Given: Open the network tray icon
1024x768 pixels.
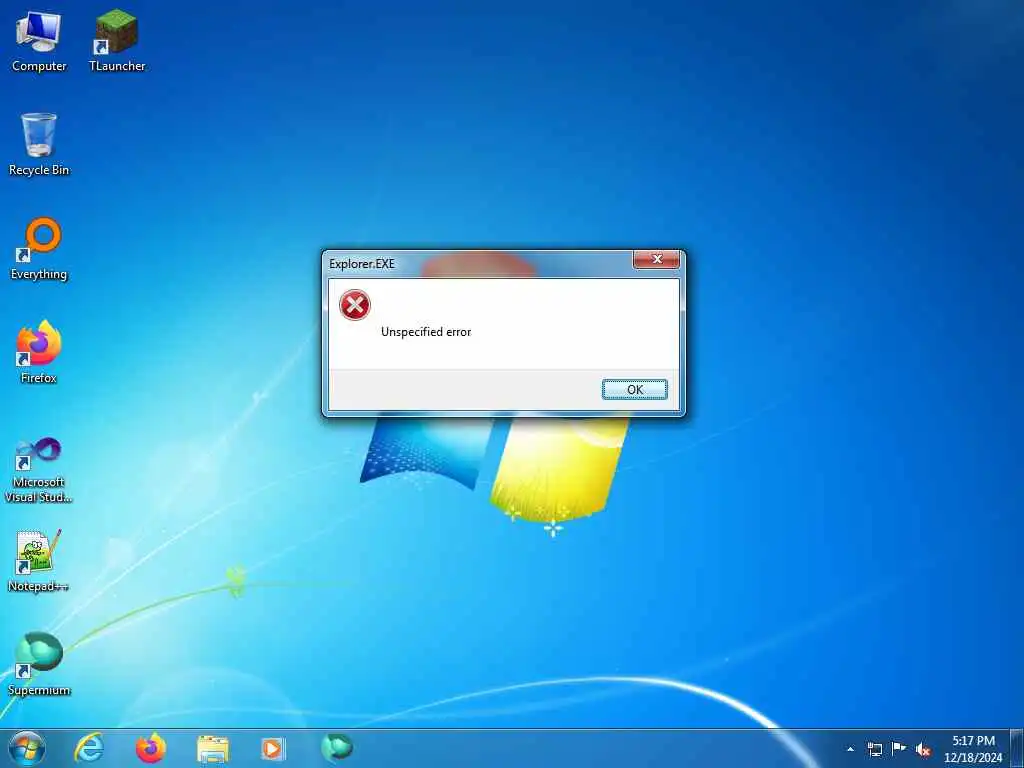Looking at the screenshot, I should (874, 749).
